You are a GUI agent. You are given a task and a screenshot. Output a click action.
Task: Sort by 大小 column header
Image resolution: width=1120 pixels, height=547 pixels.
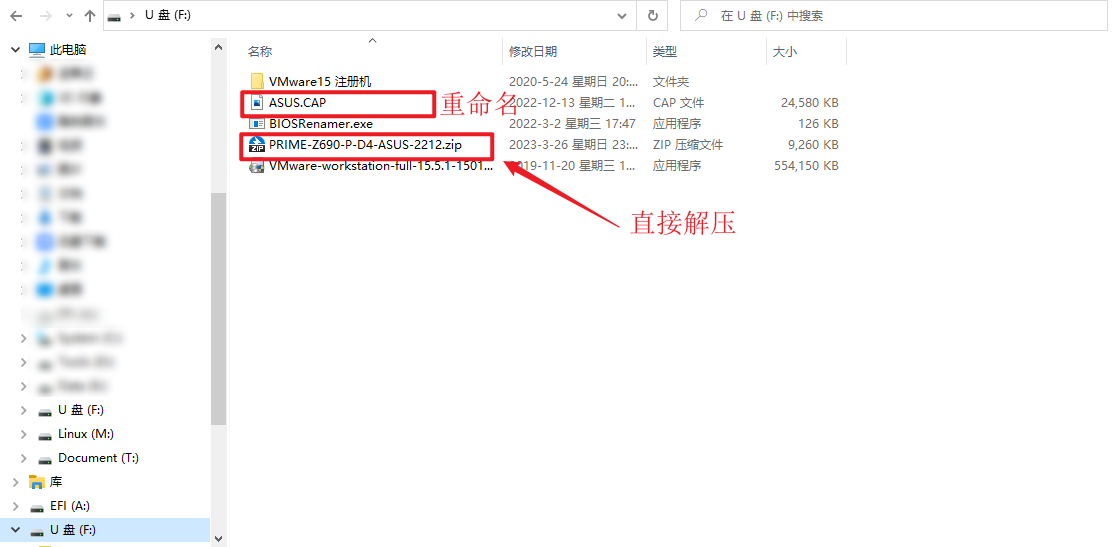[784, 51]
